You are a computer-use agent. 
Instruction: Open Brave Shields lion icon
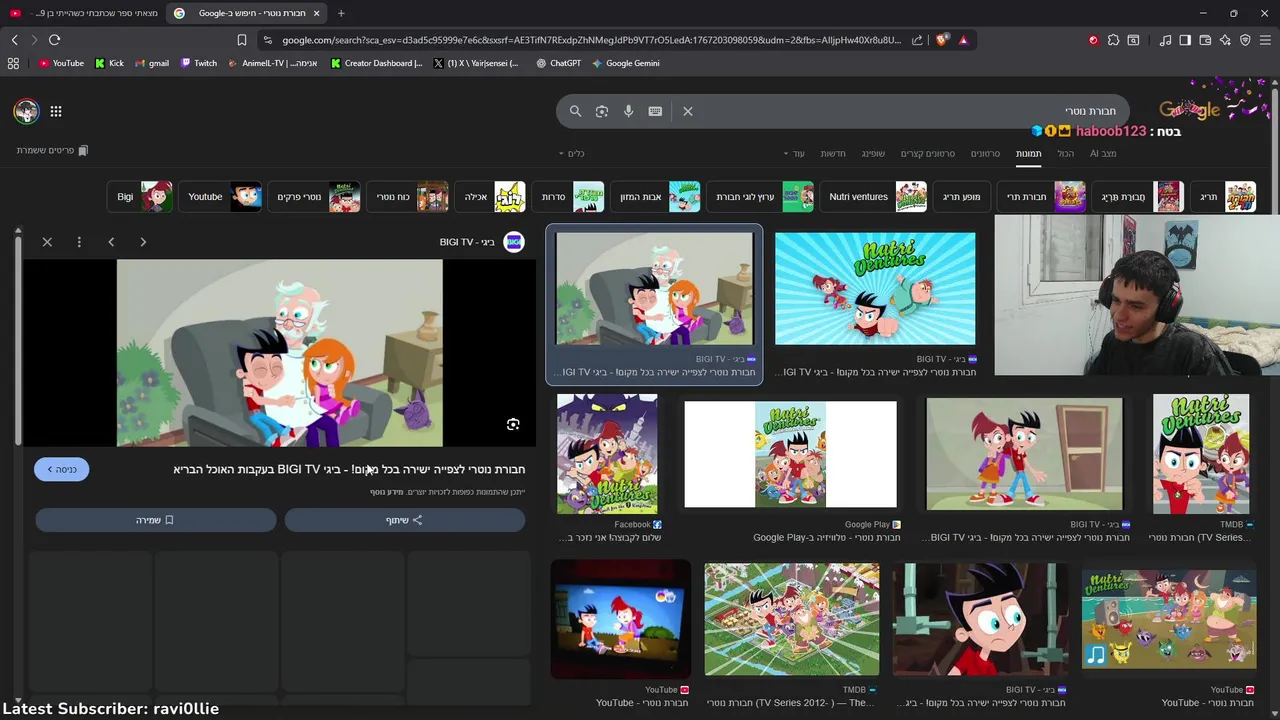pos(942,40)
